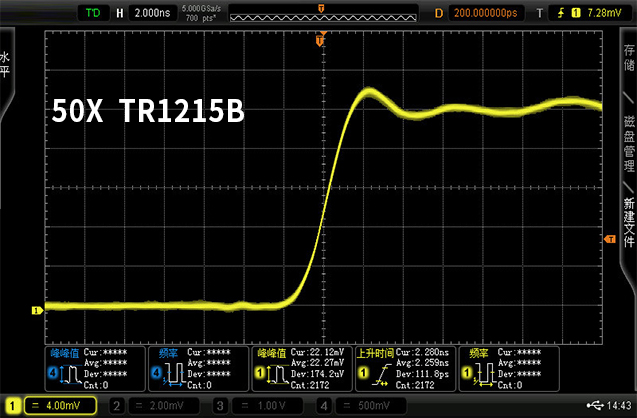
Task: Click the 14:43 clock display
Action: (619, 405)
